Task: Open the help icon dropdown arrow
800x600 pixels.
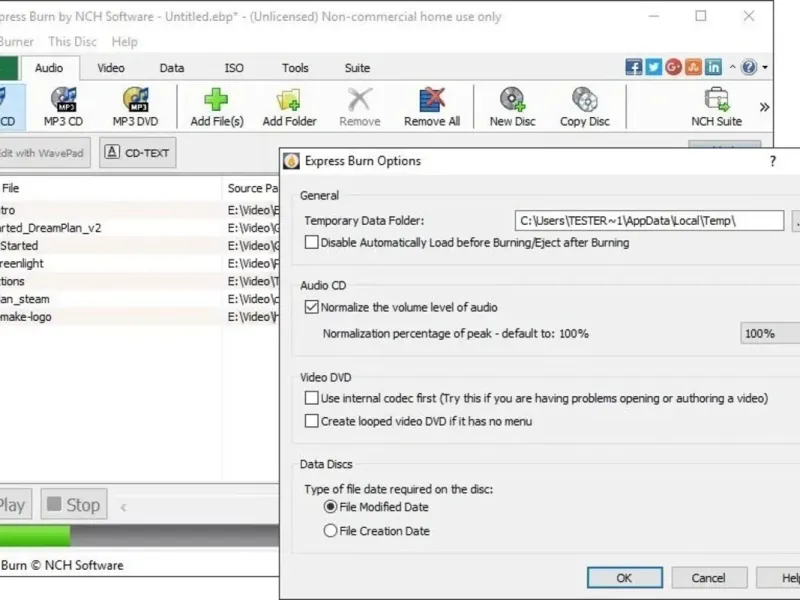Action: 765,67
